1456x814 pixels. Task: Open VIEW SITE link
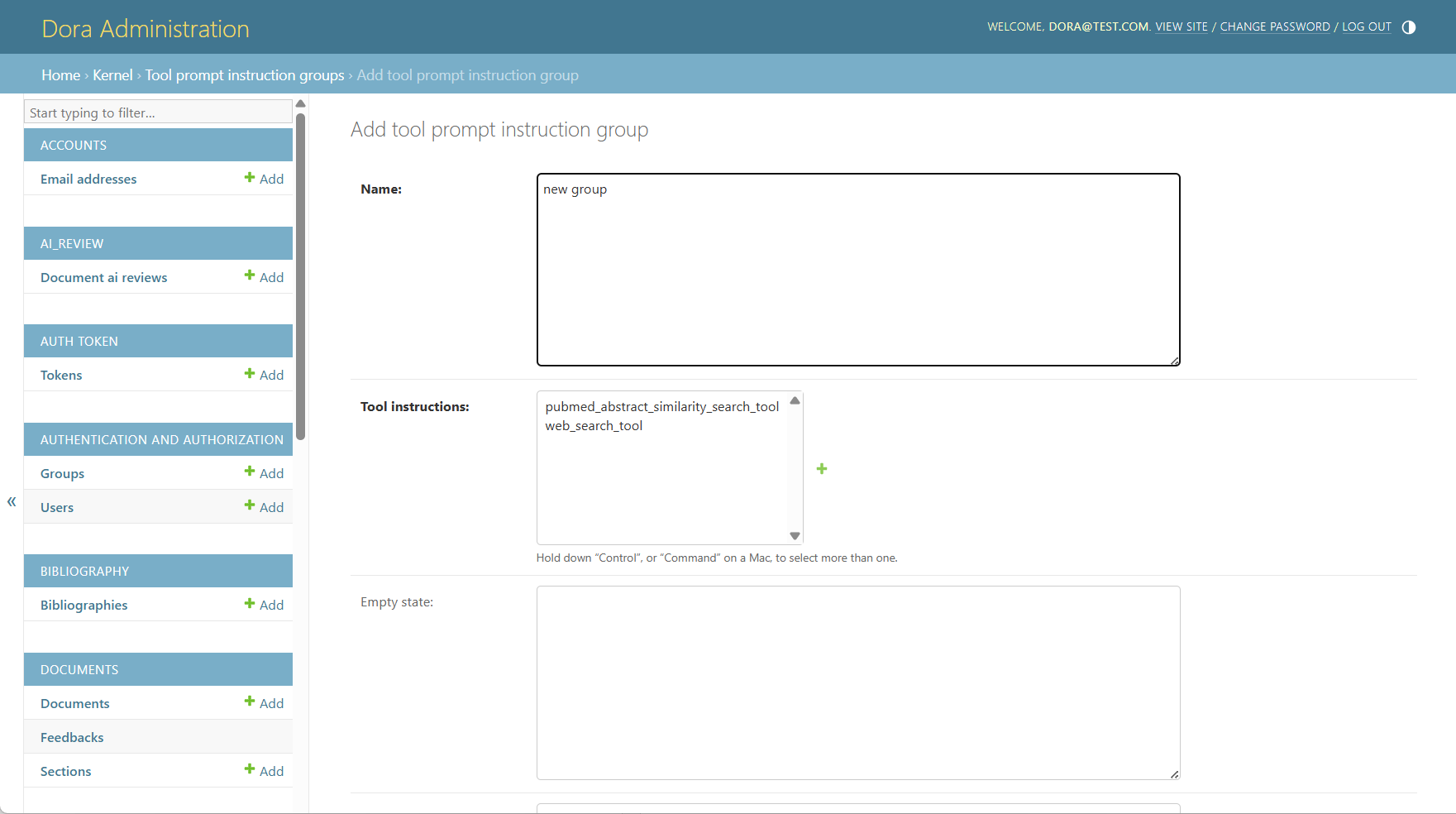coord(1182,26)
